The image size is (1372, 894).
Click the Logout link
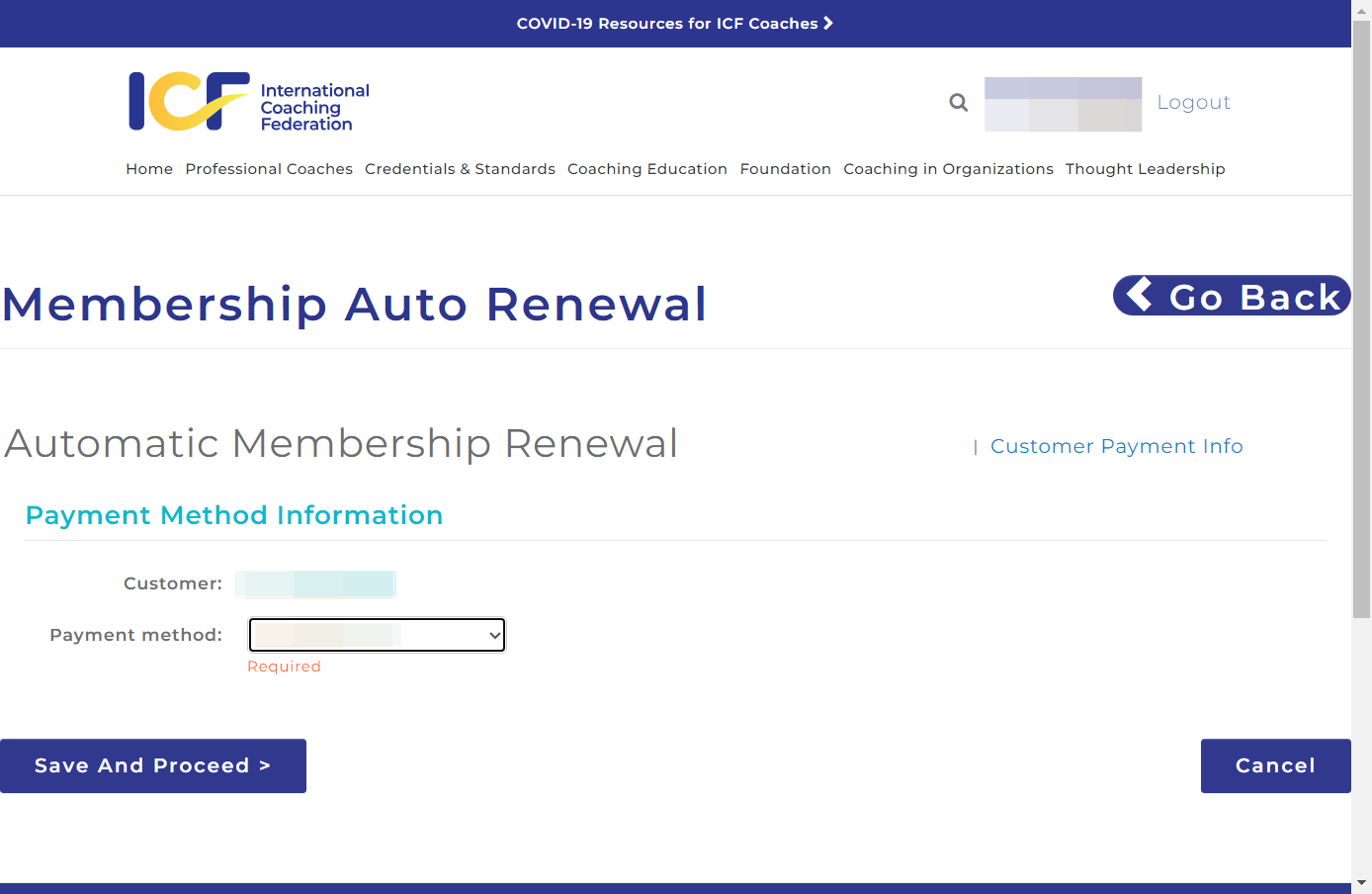point(1193,102)
